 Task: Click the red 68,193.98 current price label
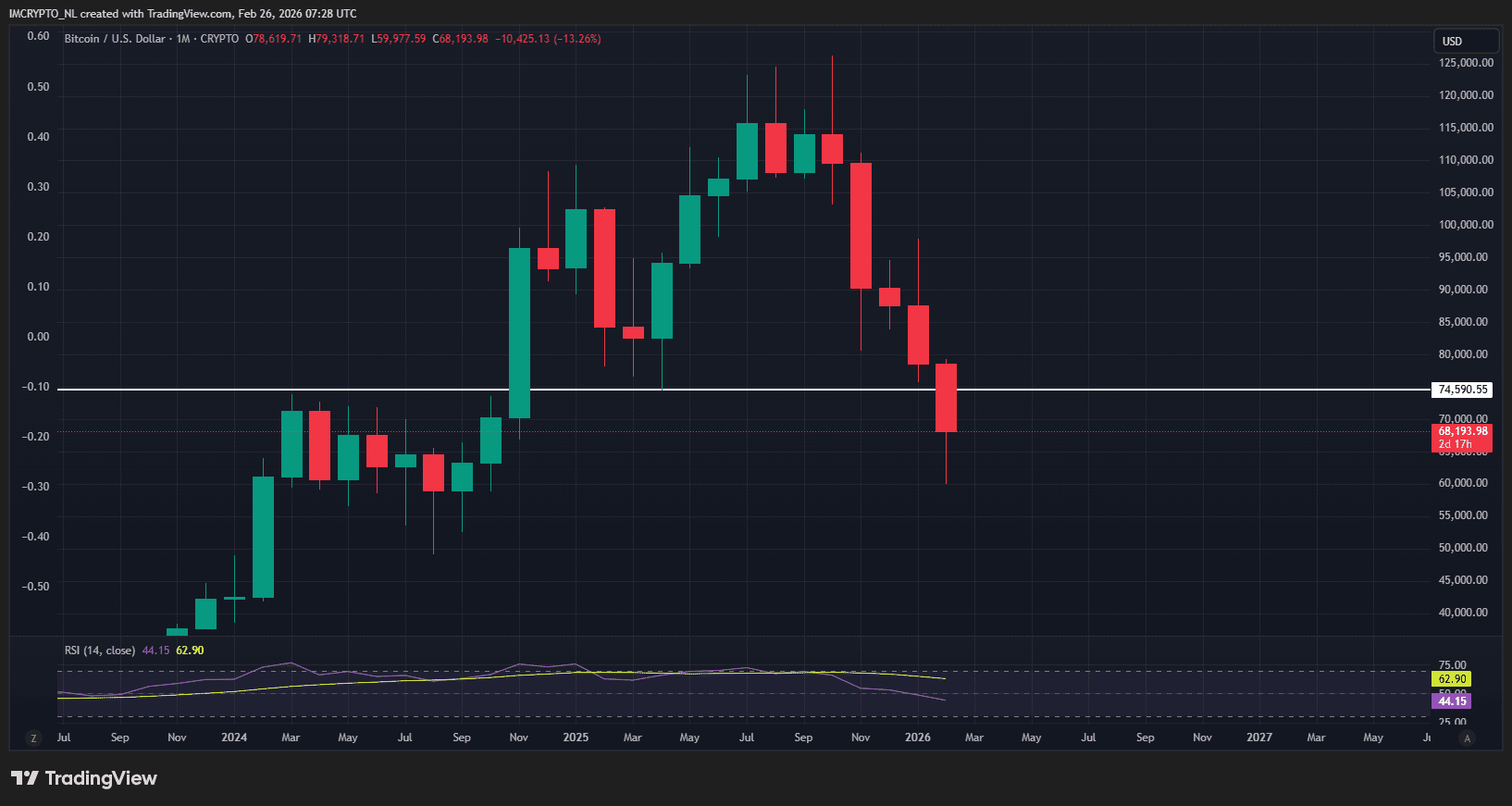(x=1462, y=431)
